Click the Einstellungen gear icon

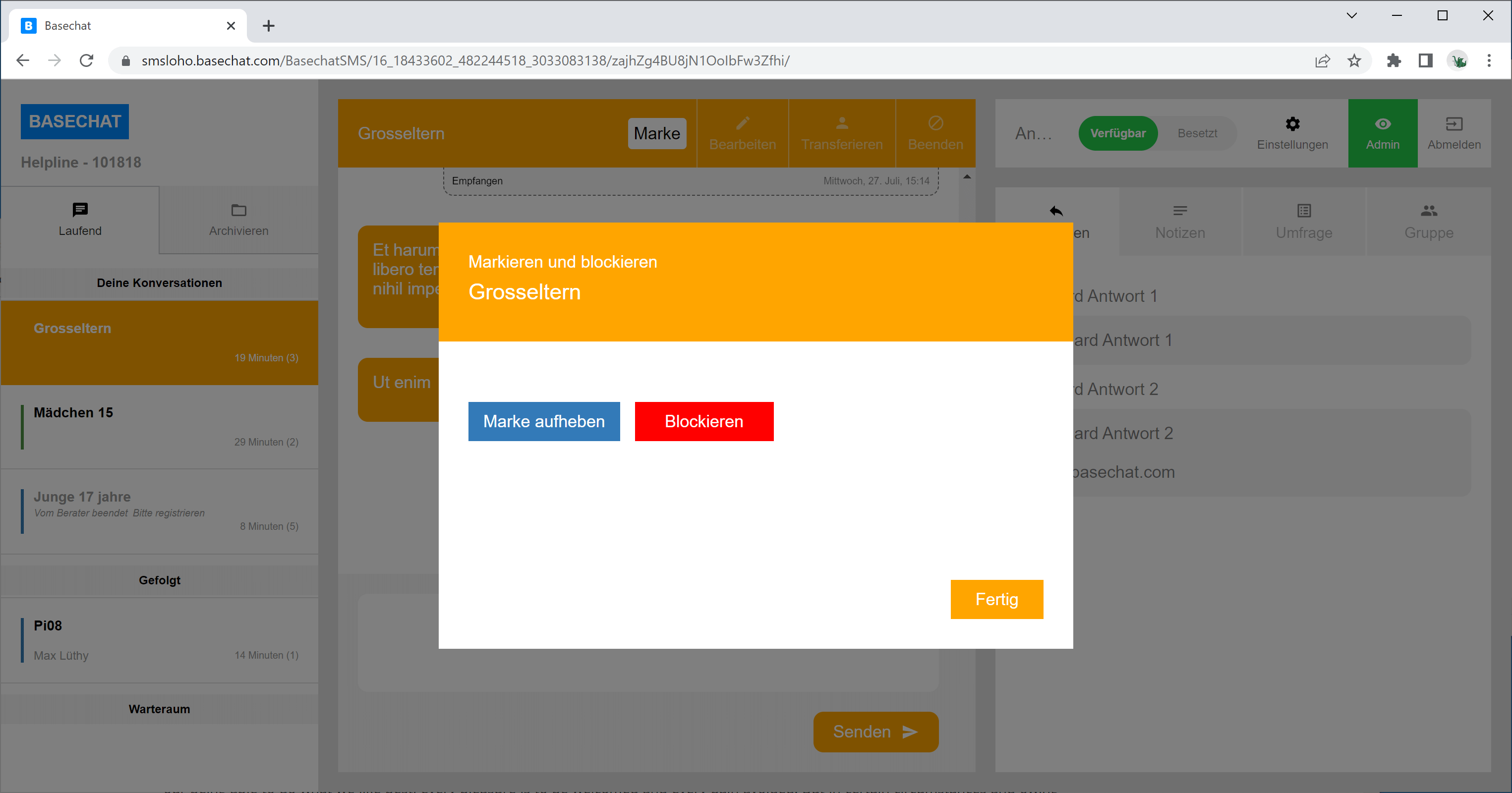click(1292, 124)
